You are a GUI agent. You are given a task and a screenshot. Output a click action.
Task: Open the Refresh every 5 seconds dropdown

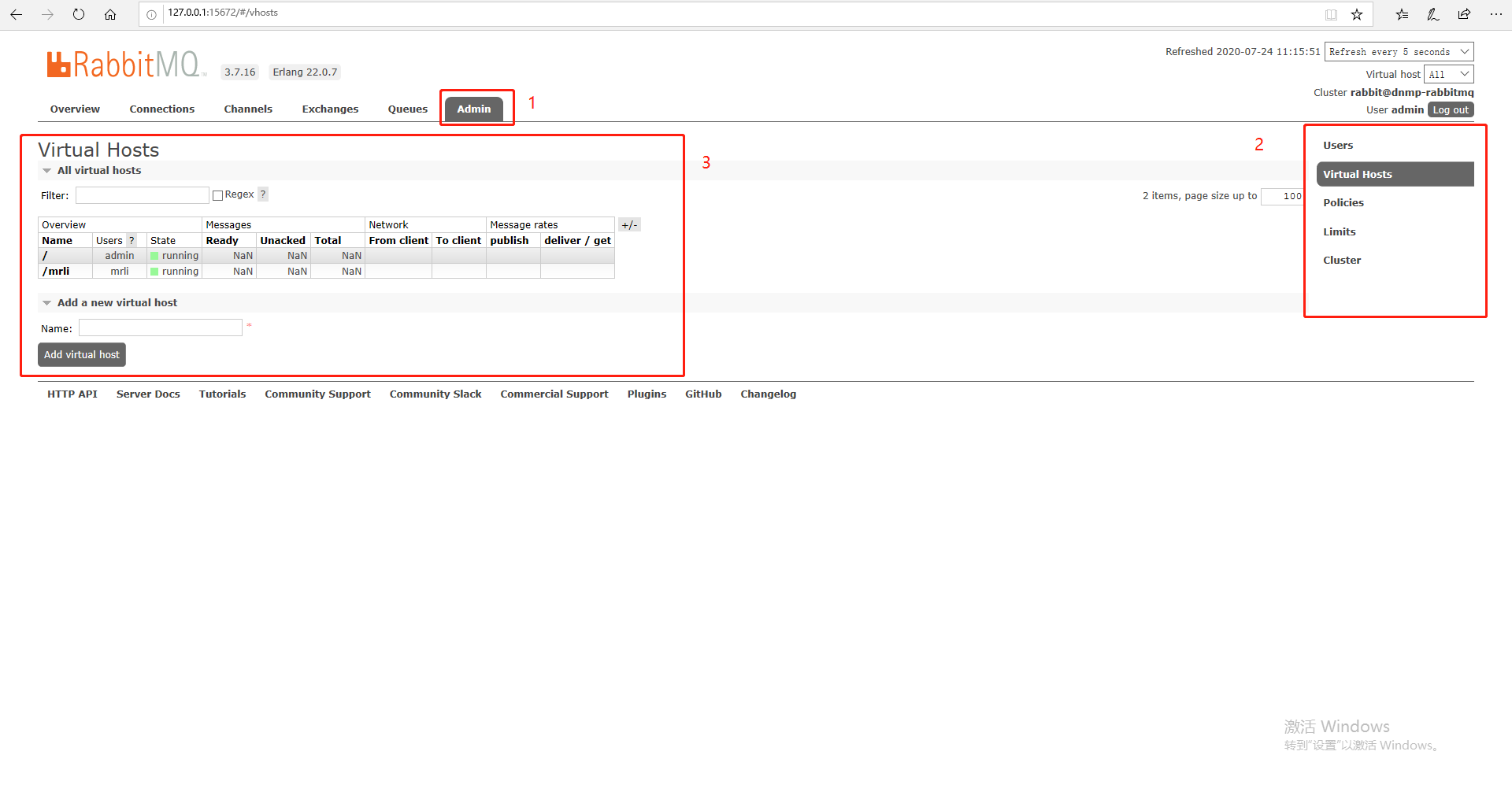1399,52
